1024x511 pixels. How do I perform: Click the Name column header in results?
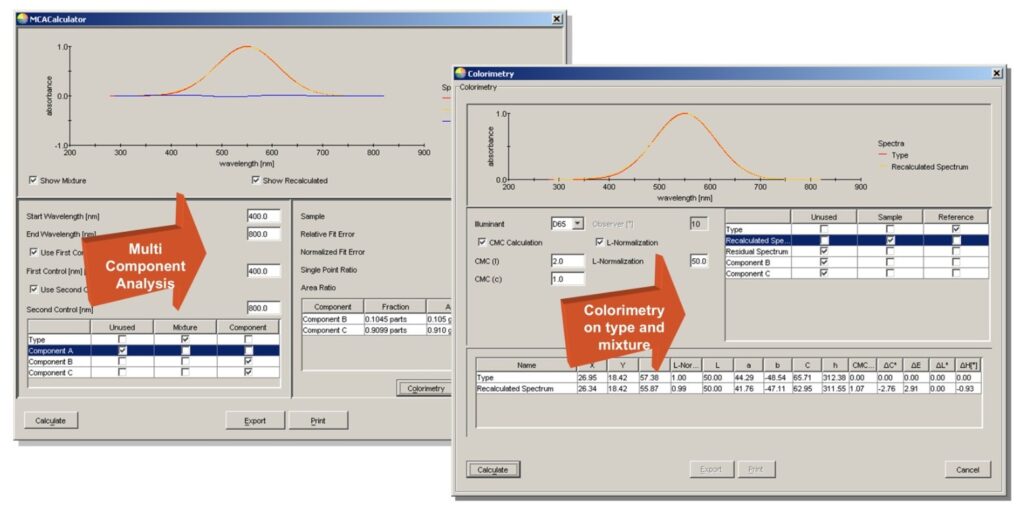coord(526,366)
